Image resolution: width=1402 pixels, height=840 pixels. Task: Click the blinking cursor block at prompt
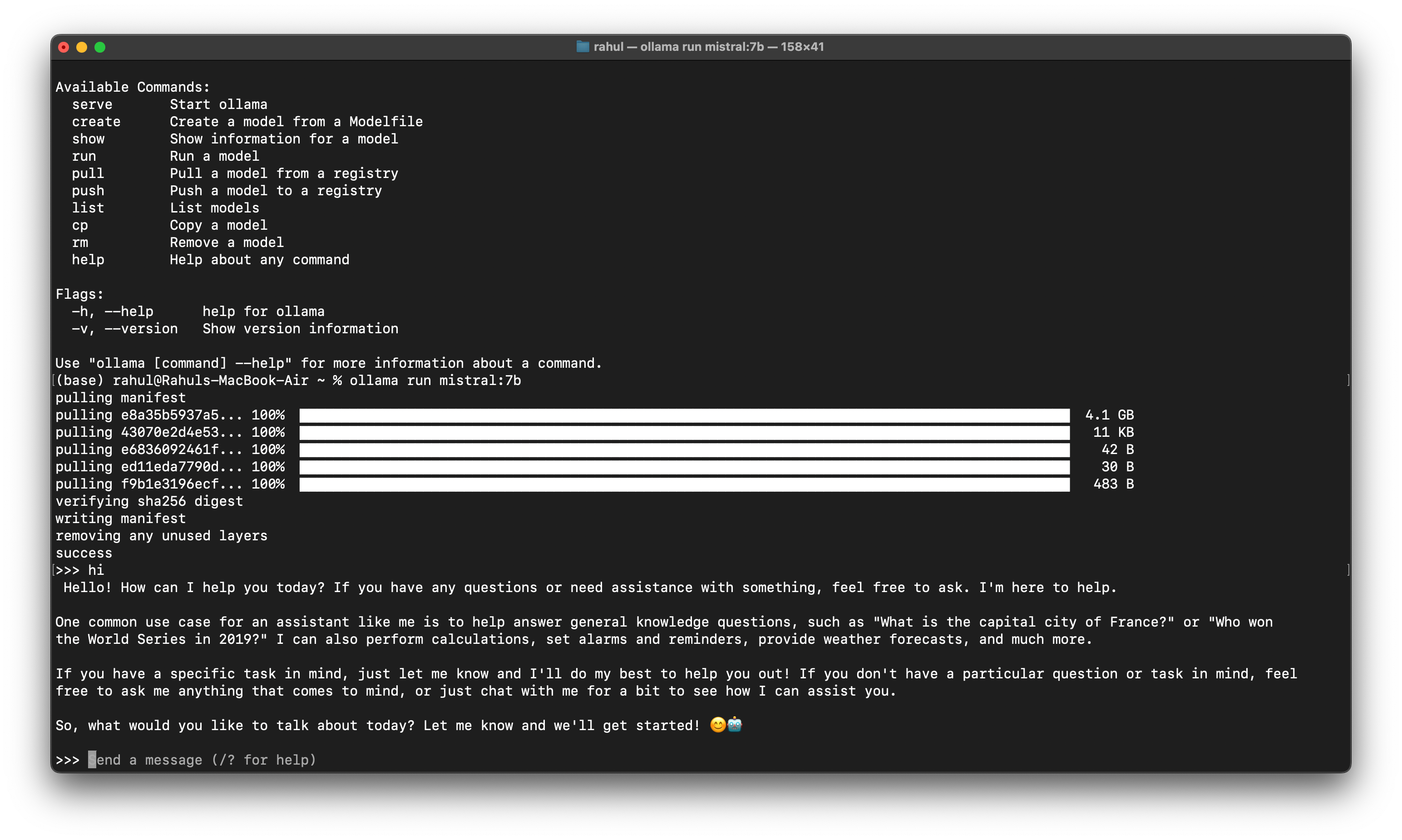pos(92,760)
